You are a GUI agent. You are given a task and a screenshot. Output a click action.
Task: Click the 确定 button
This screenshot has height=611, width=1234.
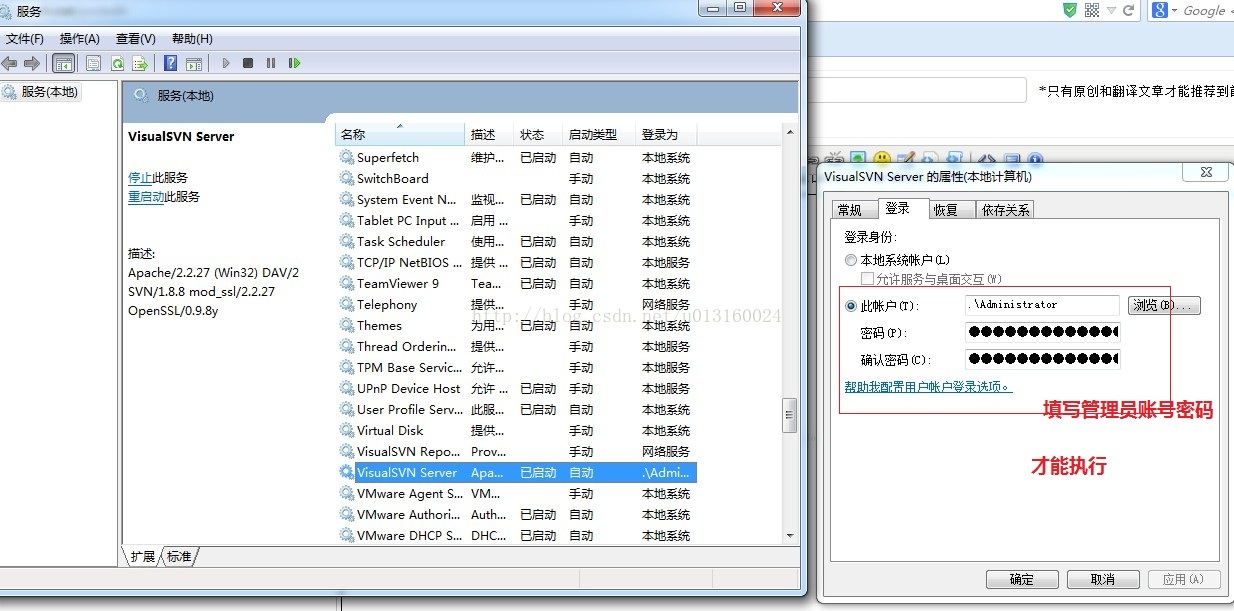(x=1022, y=579)
